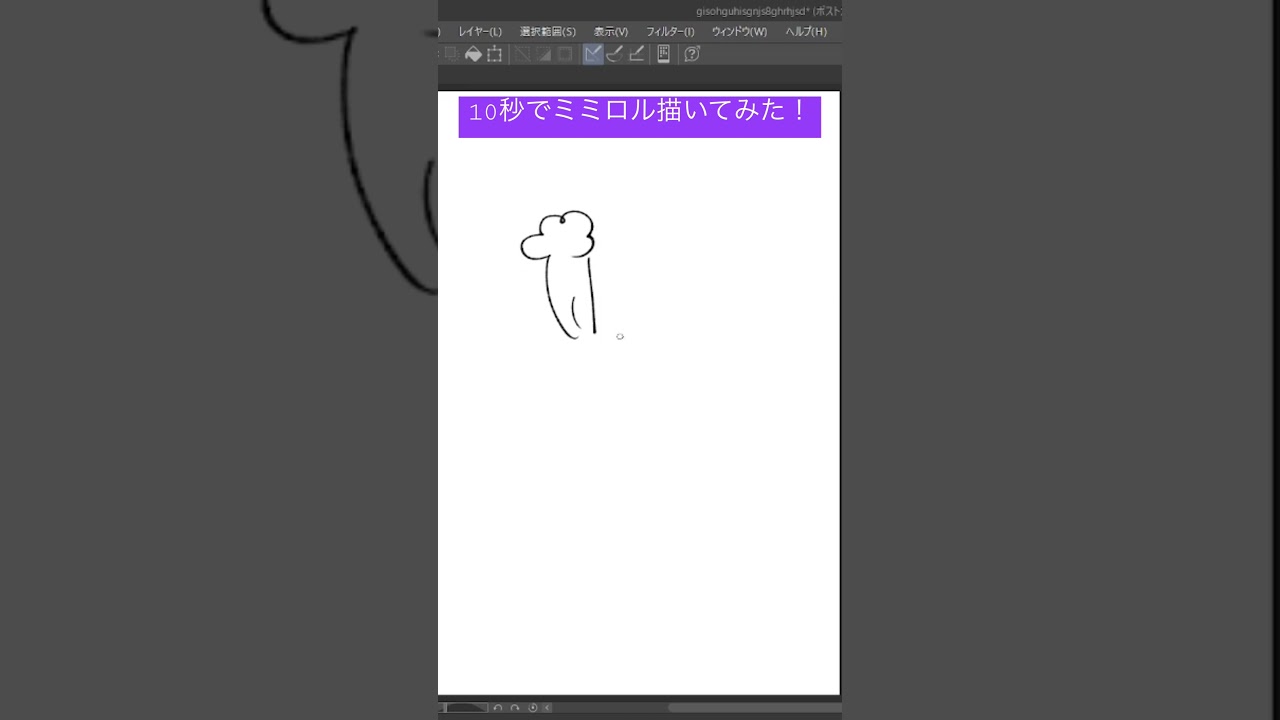
Task: Open the 選択範囲(S) menu
Action: (x=547, y=32)
